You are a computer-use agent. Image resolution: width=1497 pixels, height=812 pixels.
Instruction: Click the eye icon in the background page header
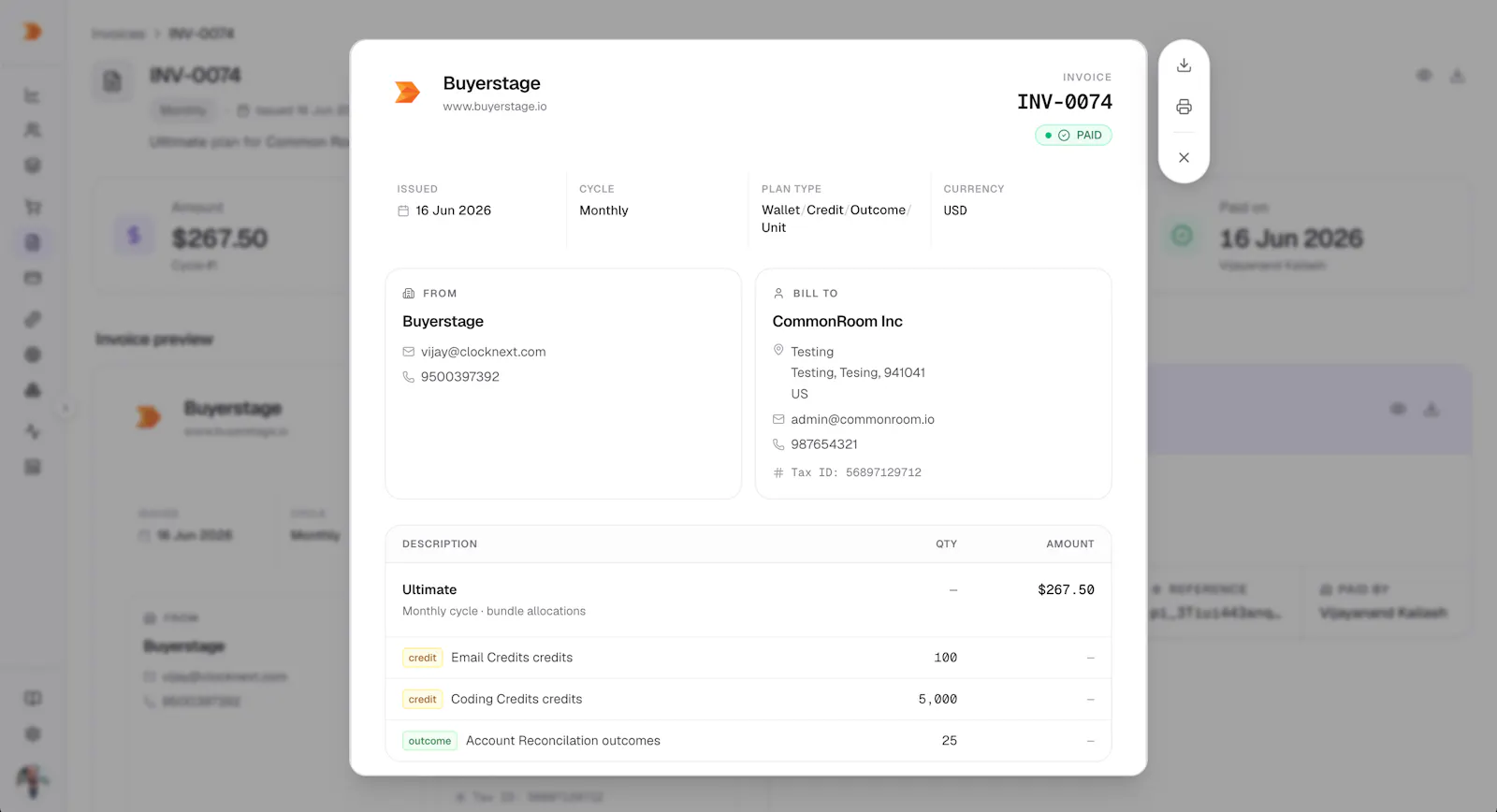tap(1424, 75)
